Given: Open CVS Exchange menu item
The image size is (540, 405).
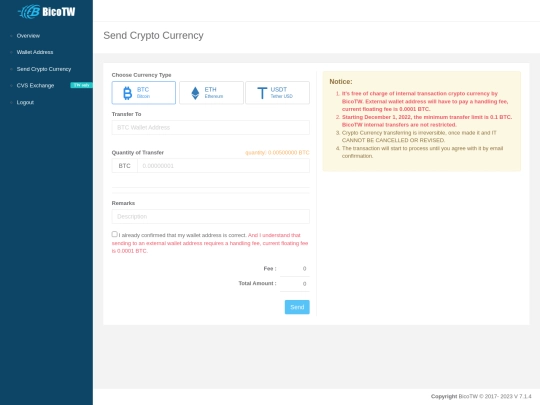Looking at the screenshot, I should 35,85.
